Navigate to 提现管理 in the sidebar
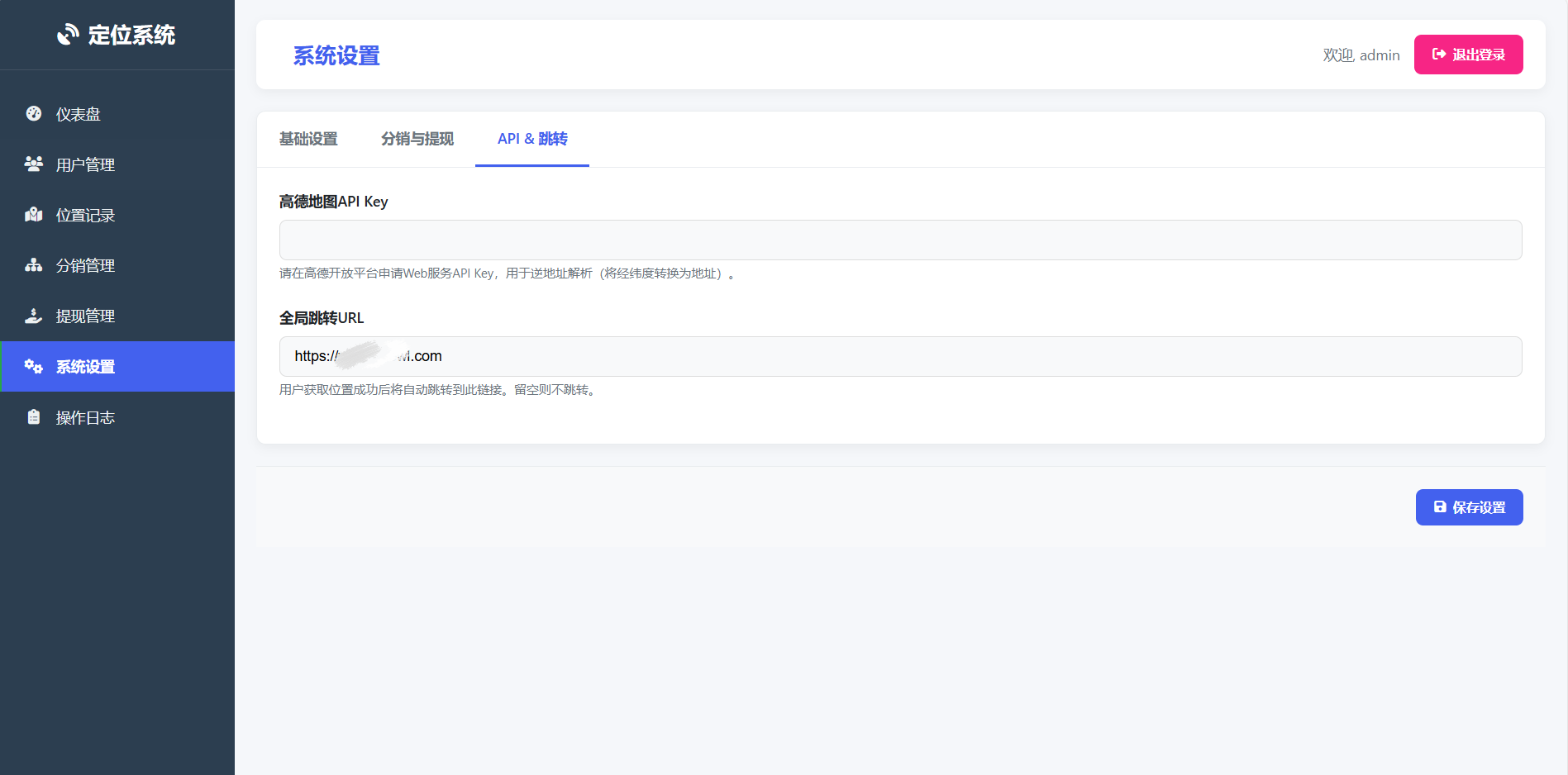Viewport: 1568px width, 775px height. (85, 316)
